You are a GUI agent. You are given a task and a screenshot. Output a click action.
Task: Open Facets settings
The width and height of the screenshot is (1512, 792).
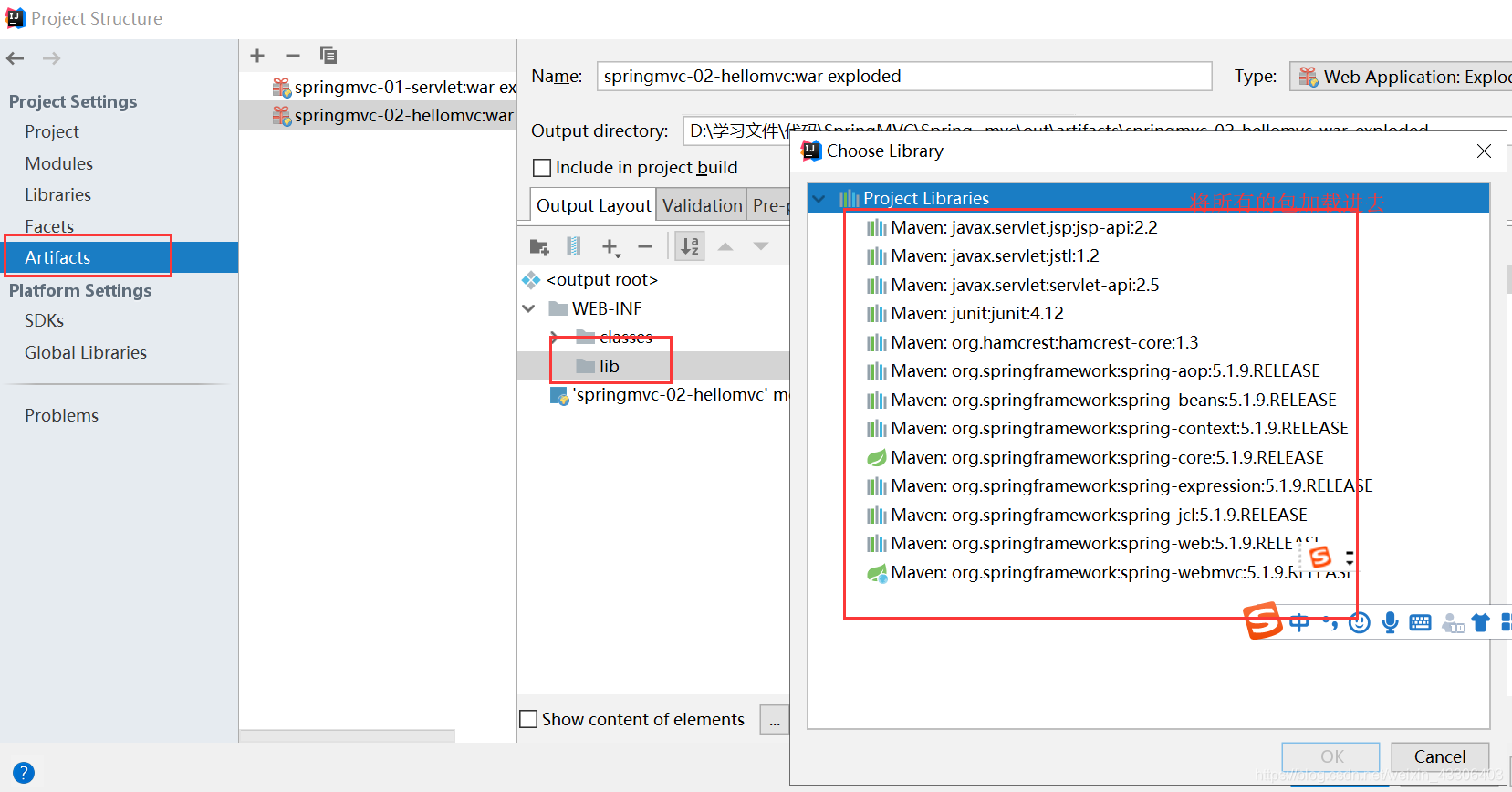(x=49, y=226)
